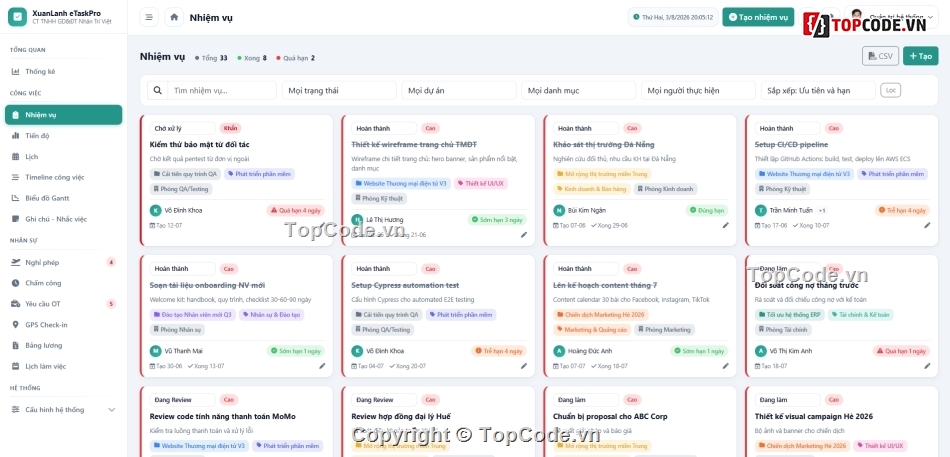Click the Tìm nhiệm vụ search field
Viewport: 950px width, 457px height.
pos(222,90)
